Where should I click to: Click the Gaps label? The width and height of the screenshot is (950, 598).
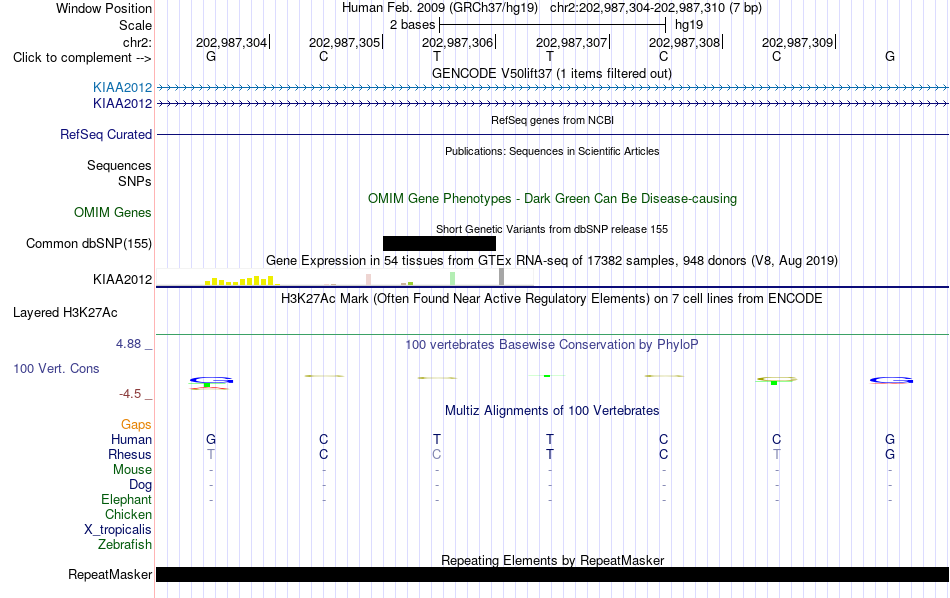[136, 425]
